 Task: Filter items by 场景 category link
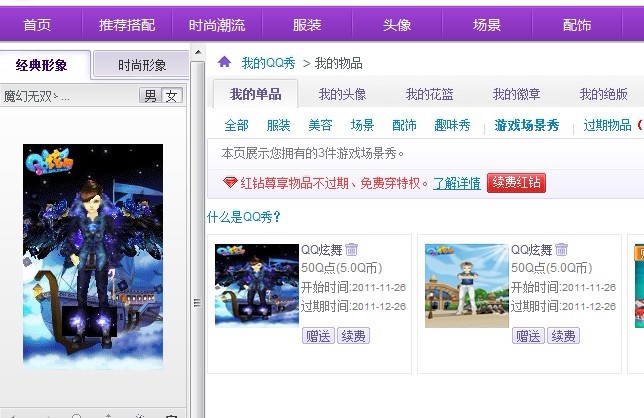click(x=362, y=125)
